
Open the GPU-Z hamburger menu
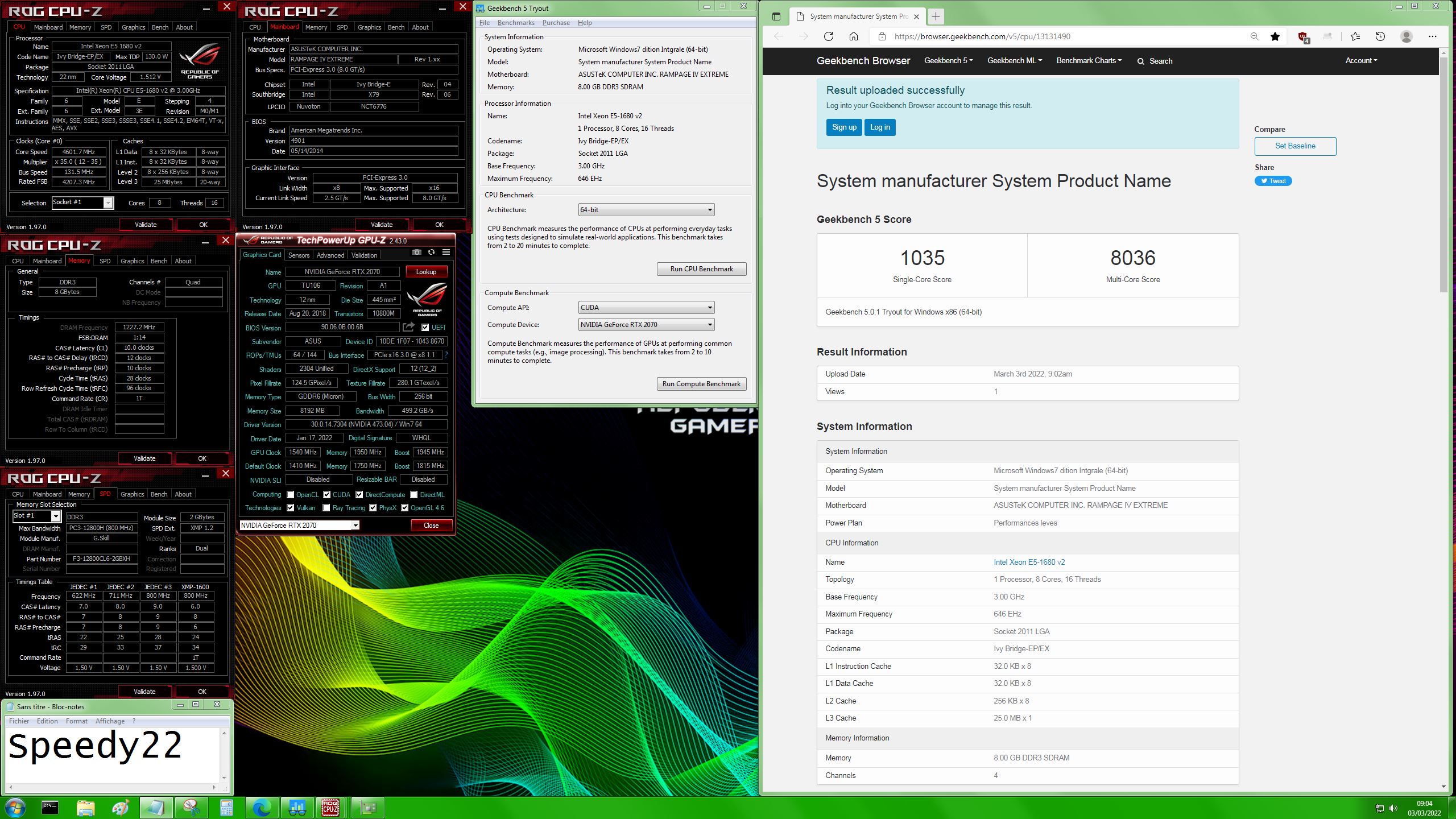click(446, 252)
